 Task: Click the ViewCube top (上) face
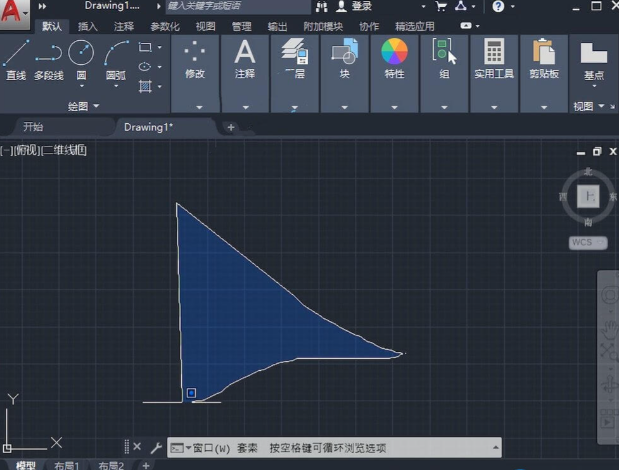point(588,196)
